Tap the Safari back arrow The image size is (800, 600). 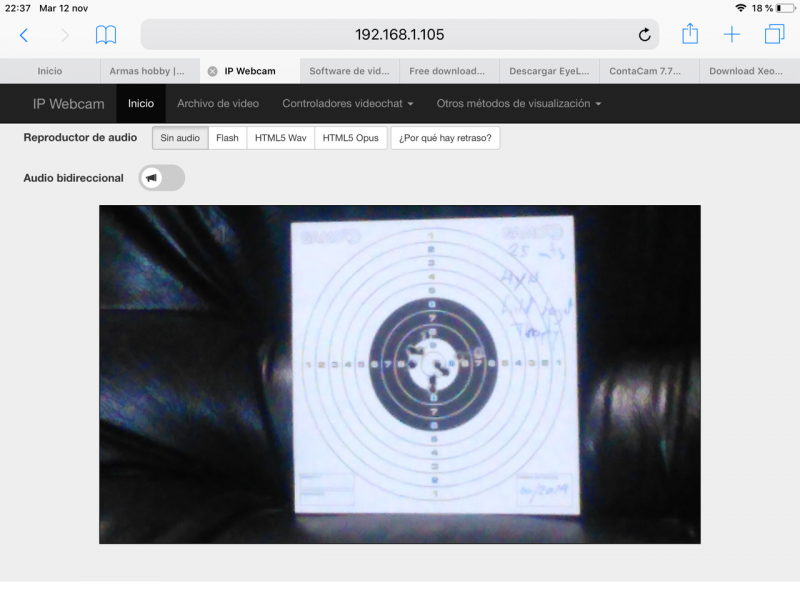tap(24, 35)
